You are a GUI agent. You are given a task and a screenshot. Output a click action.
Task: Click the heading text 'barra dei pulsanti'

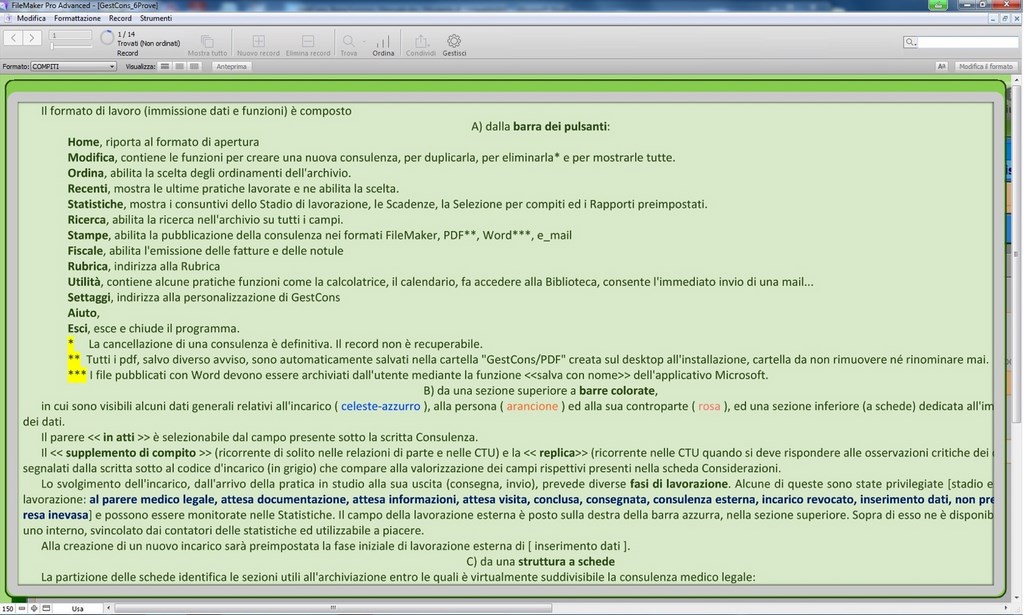click(x=560, y=126)
